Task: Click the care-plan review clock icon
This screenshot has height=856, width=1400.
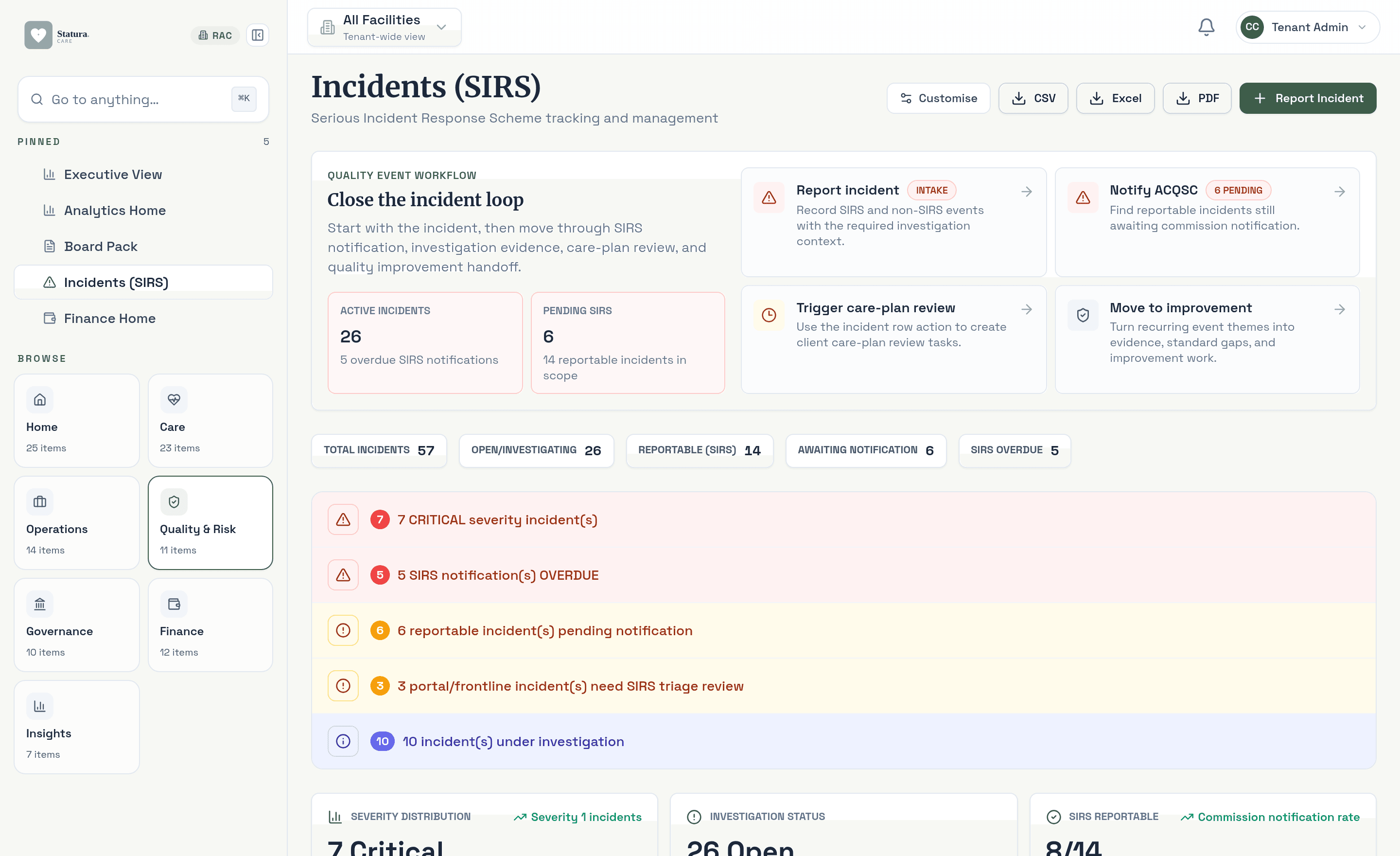Action: 769,315
